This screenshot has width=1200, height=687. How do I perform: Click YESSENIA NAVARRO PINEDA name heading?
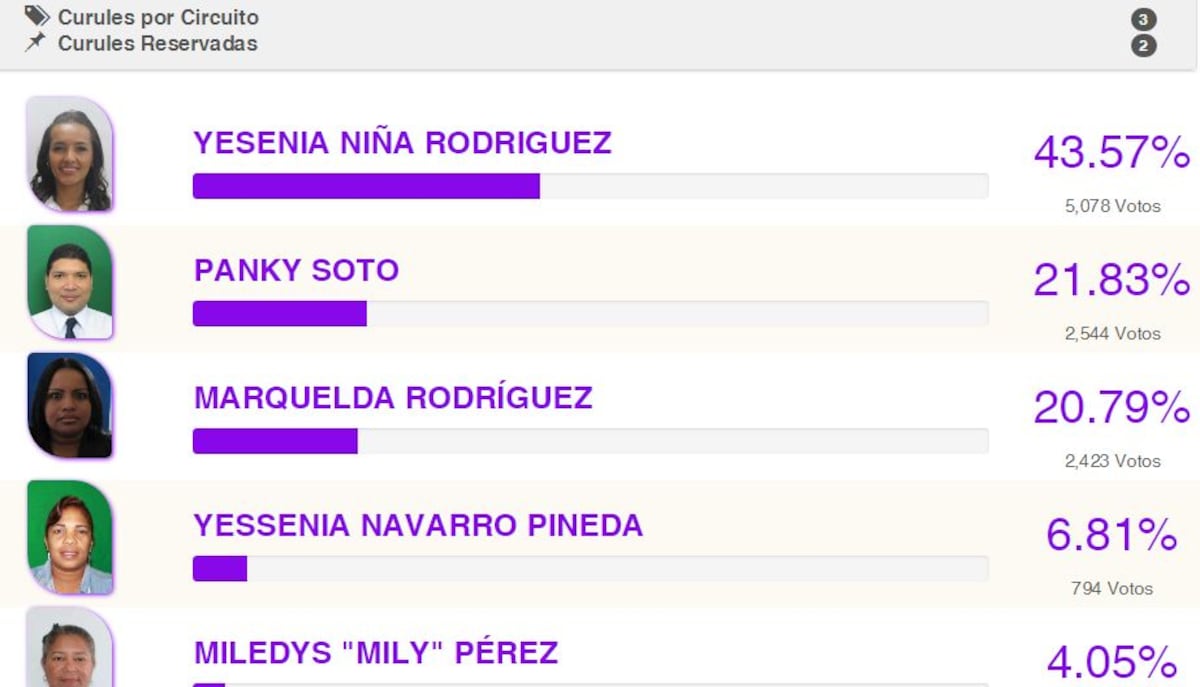tap(418, 525)
